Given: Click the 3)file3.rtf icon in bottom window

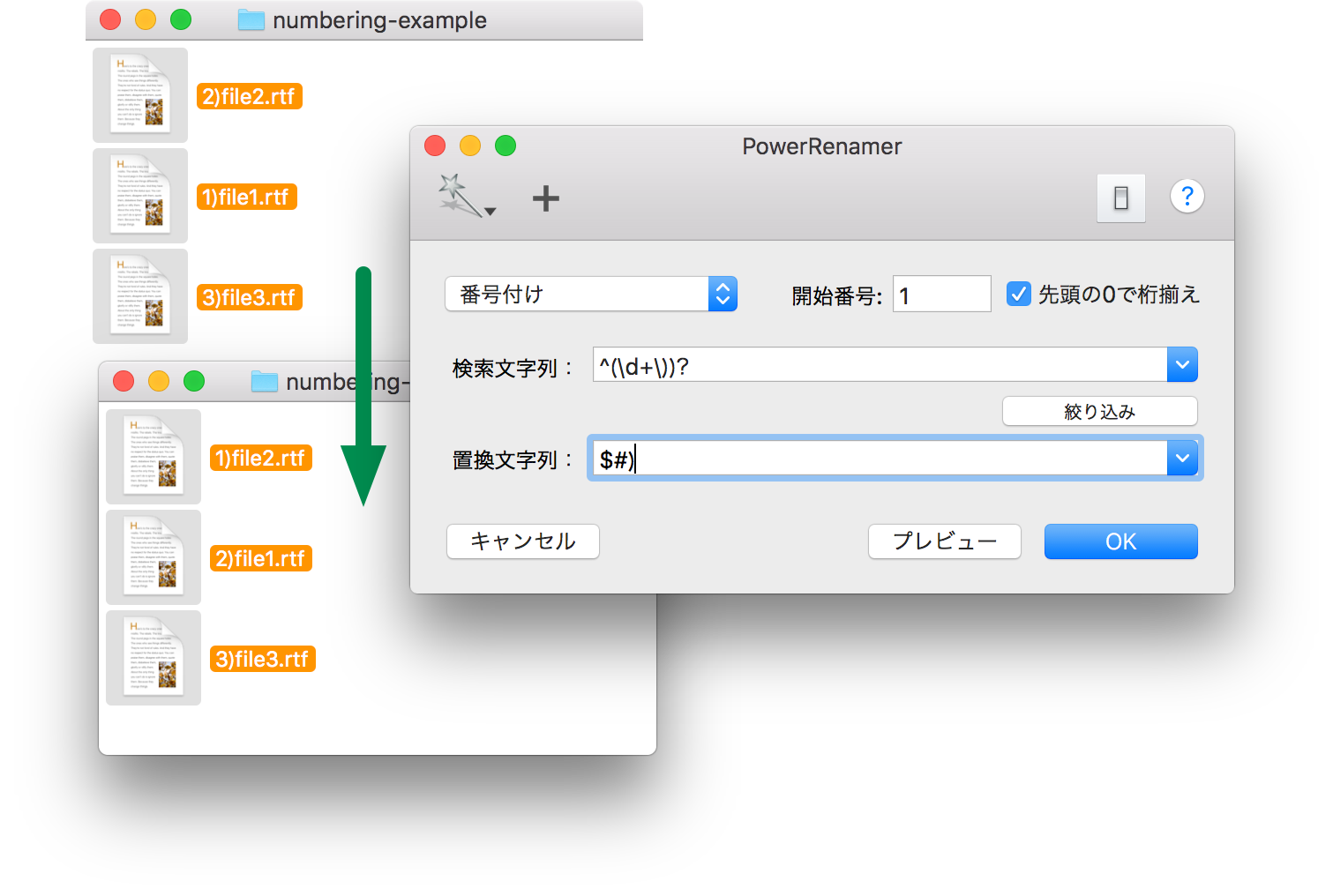Looking at the screenshot, I should point(154,658).
